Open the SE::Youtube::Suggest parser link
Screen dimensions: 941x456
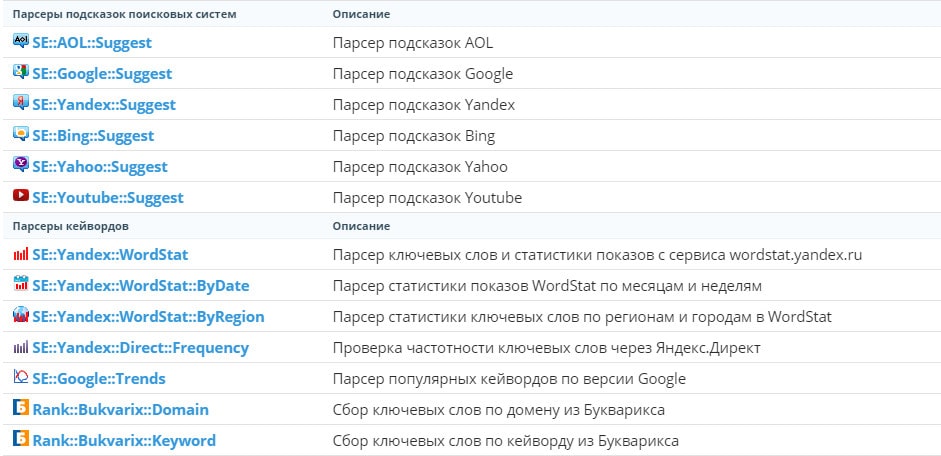[108, 198]
